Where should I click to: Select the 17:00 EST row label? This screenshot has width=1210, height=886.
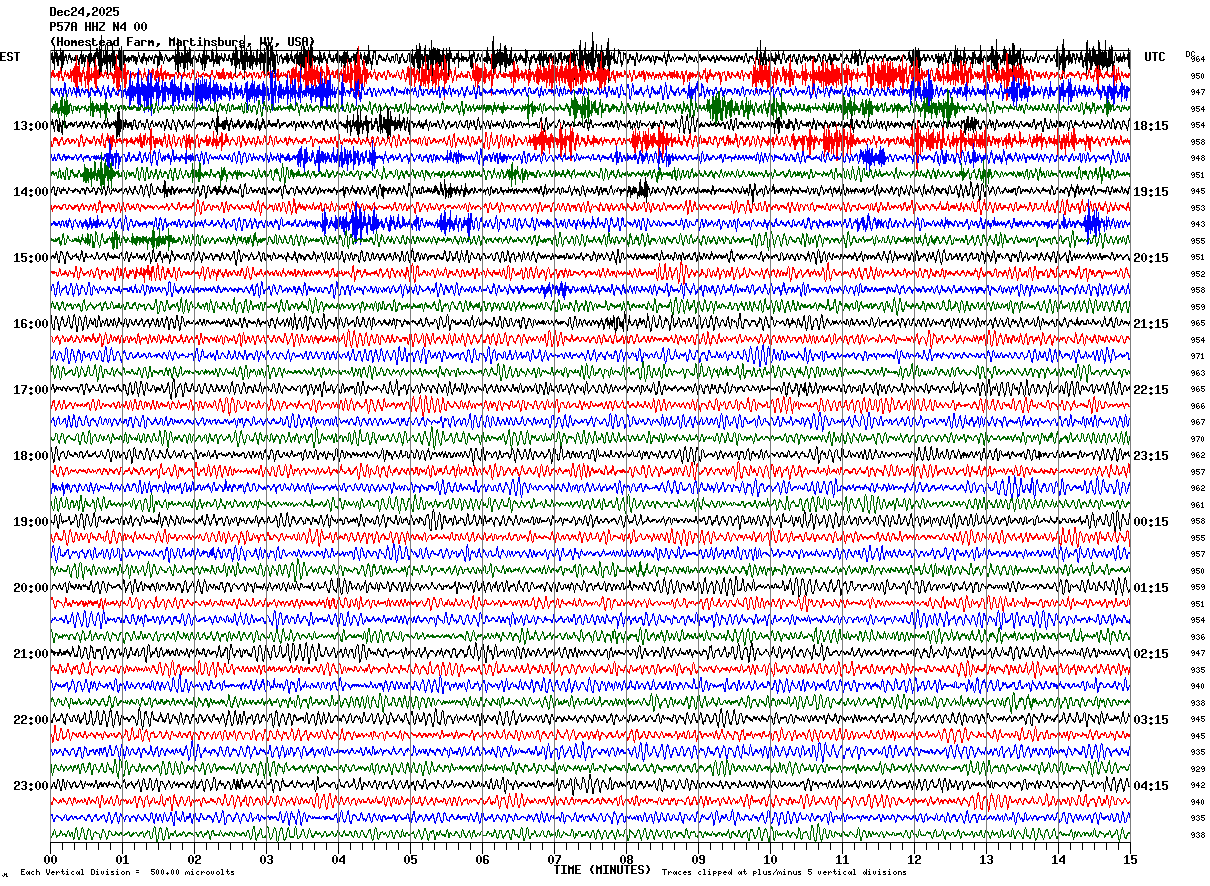click(x=31, y=389)
